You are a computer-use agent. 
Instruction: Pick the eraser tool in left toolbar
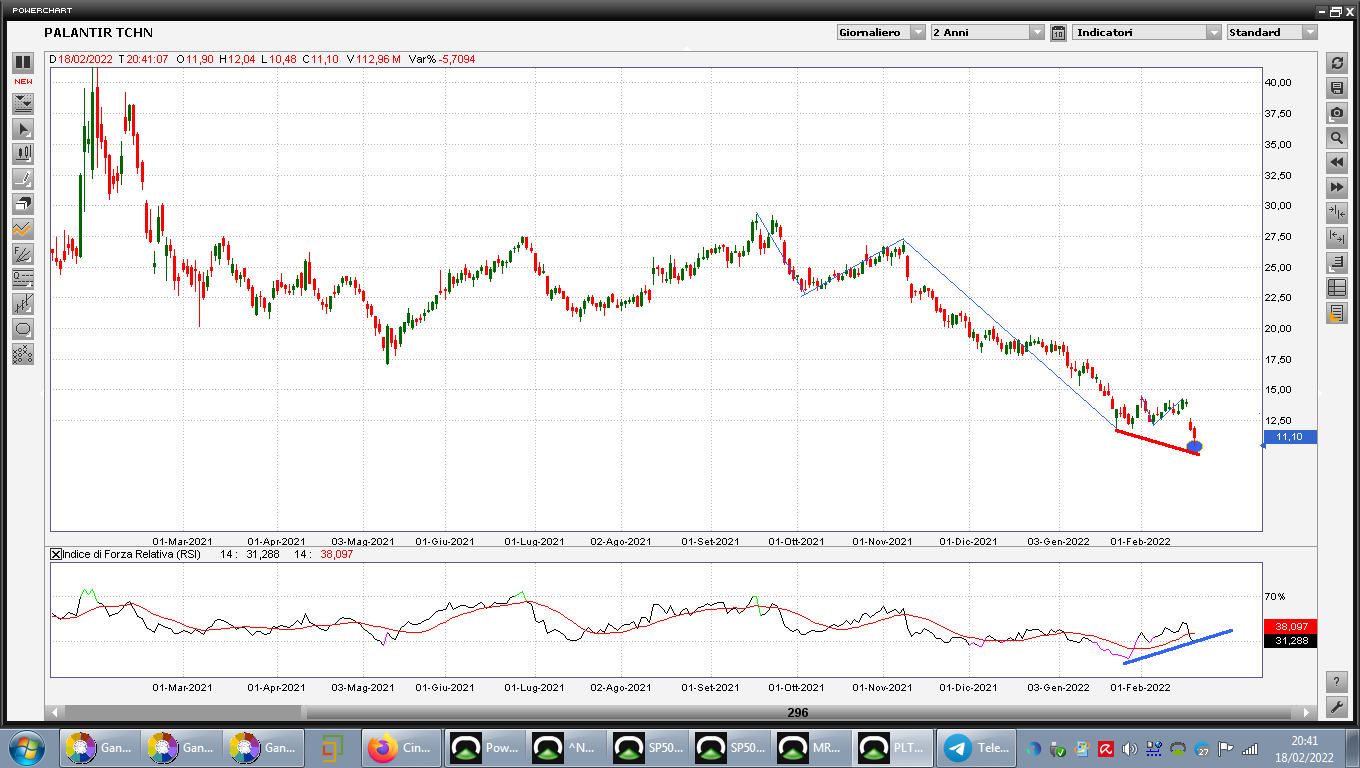[22, 204]
